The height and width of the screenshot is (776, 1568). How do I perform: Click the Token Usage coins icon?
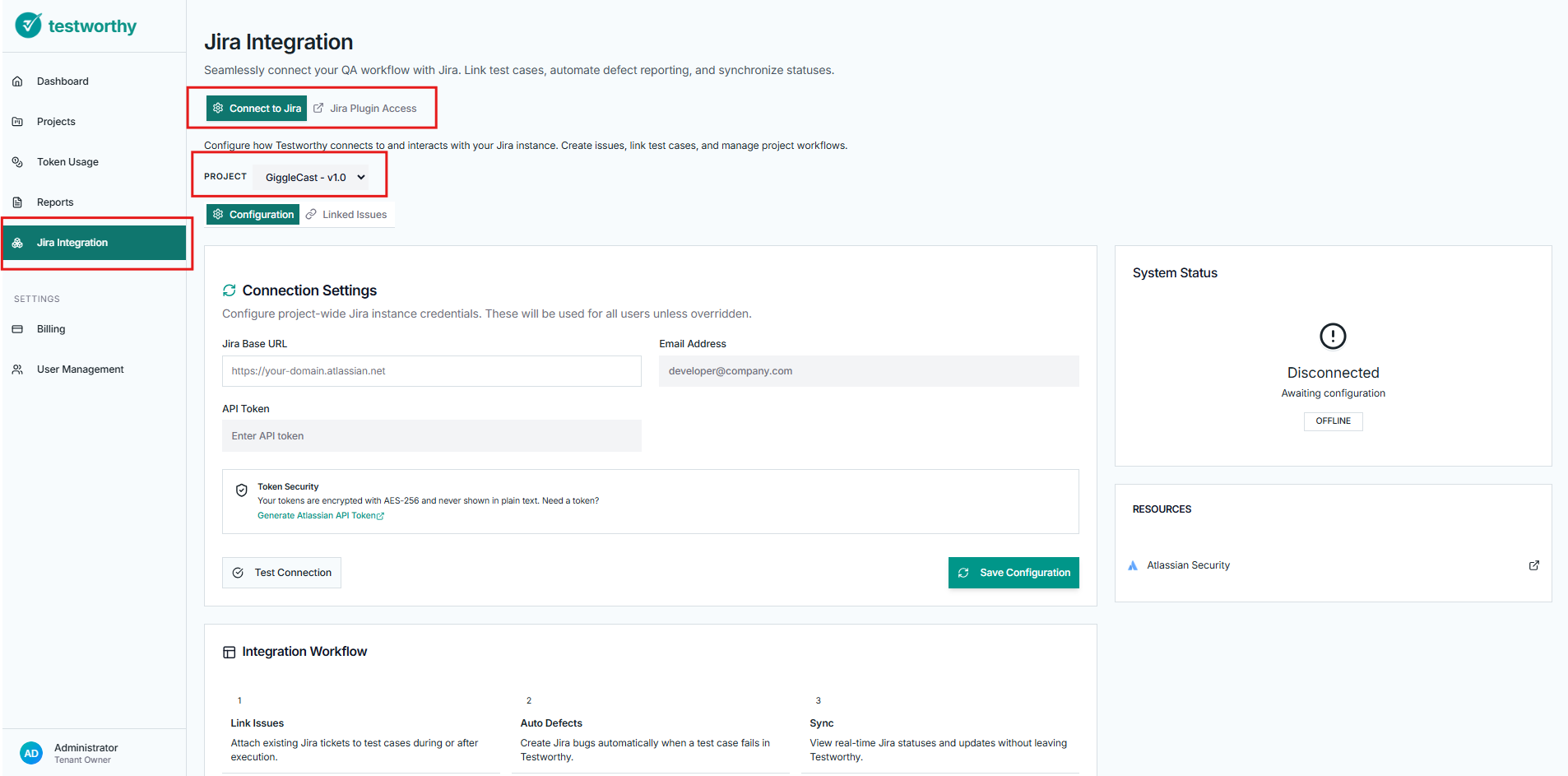click(17, 162)
